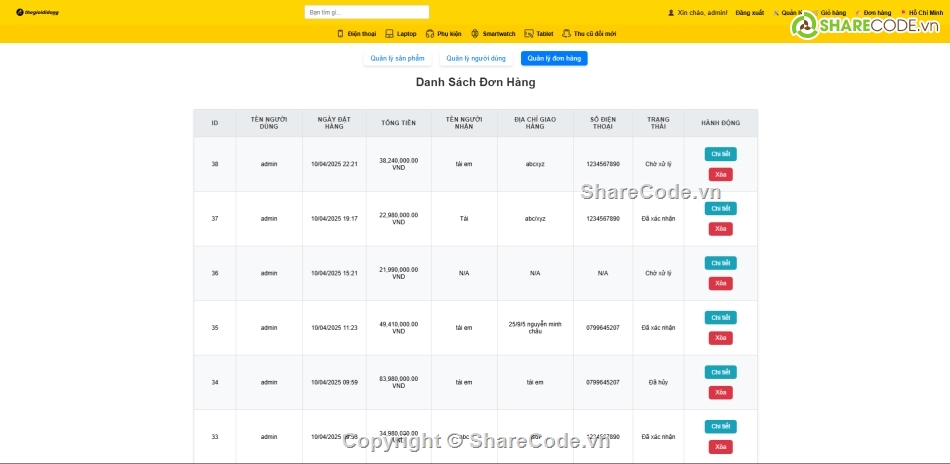Click the Trạng thái column header
The width and height of the screenshot is (950, 464).
658,123
